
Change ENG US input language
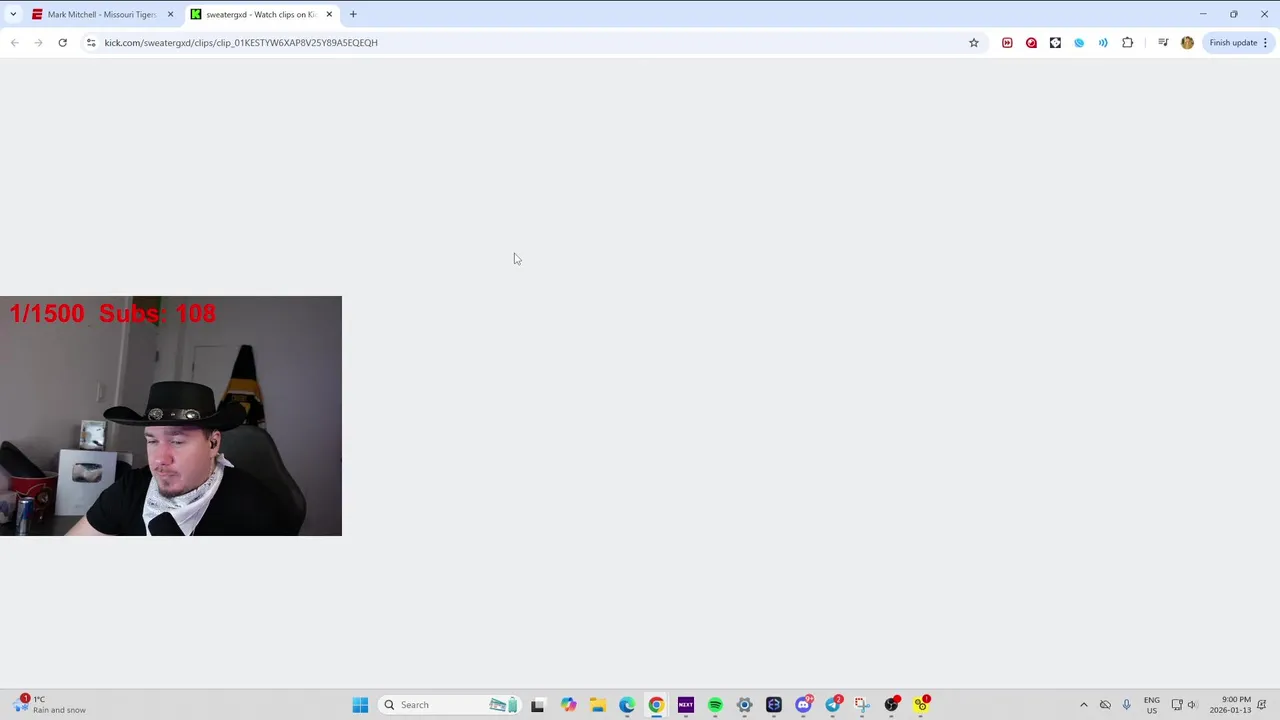[x=1152, y=705]
